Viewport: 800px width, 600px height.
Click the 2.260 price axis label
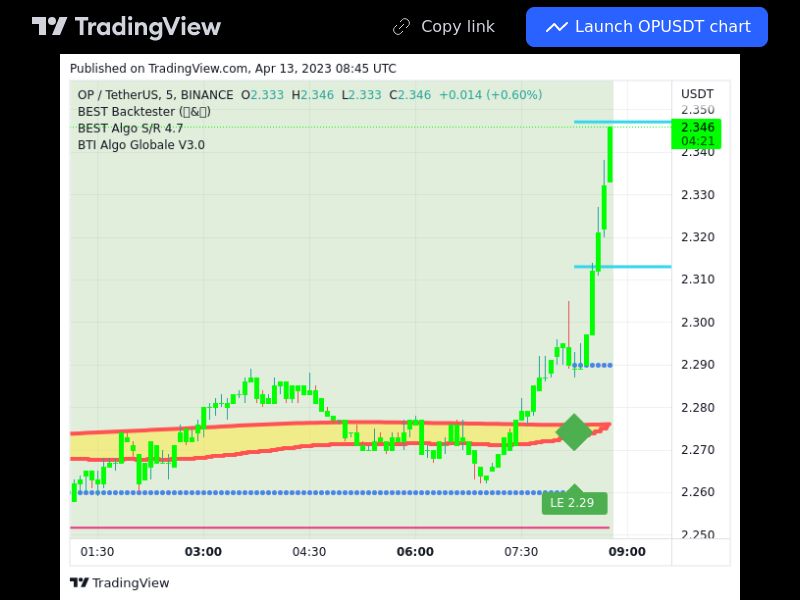click(x=697, y=492)
